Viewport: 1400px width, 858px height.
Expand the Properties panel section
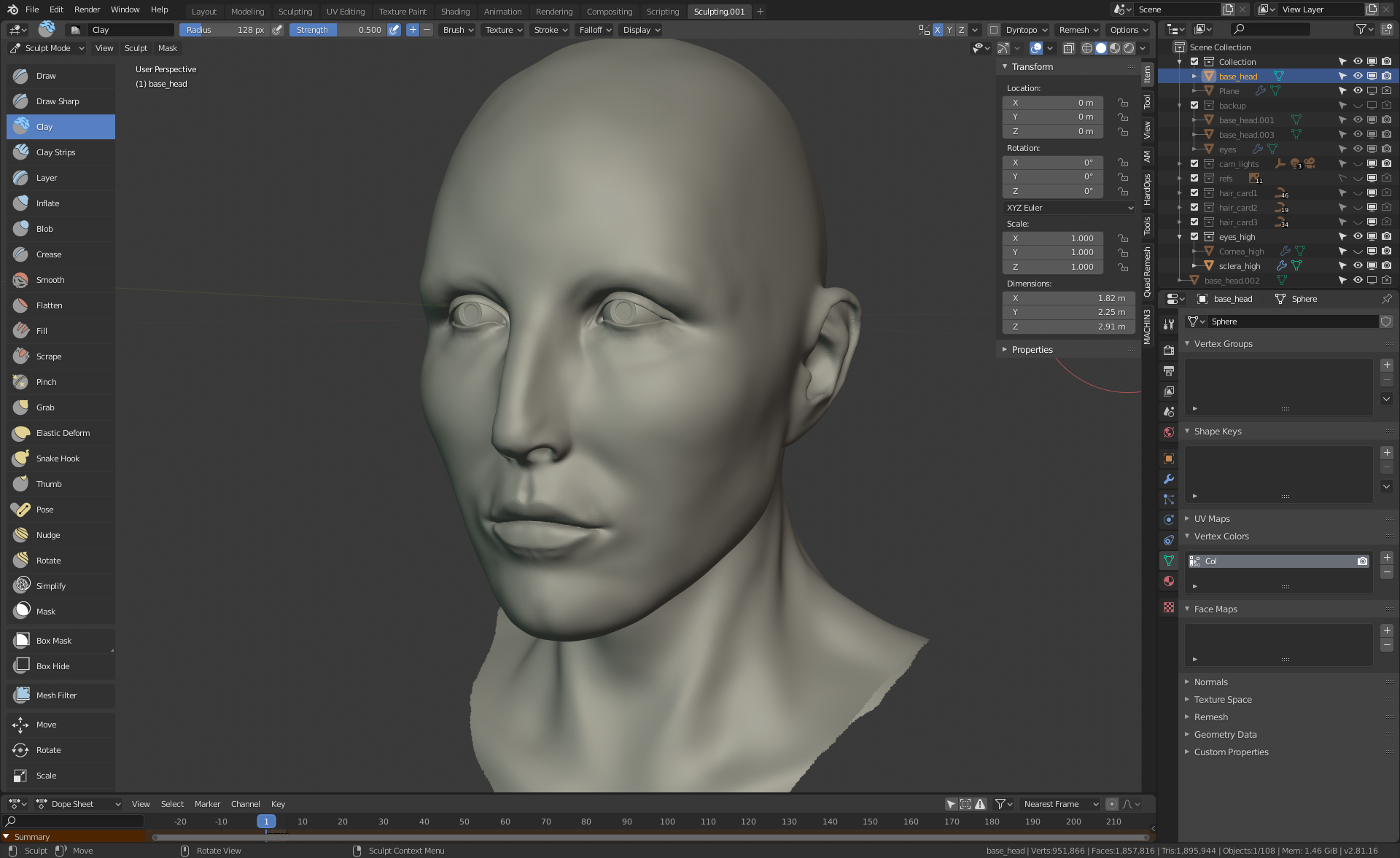click(x=1031, y=350)
